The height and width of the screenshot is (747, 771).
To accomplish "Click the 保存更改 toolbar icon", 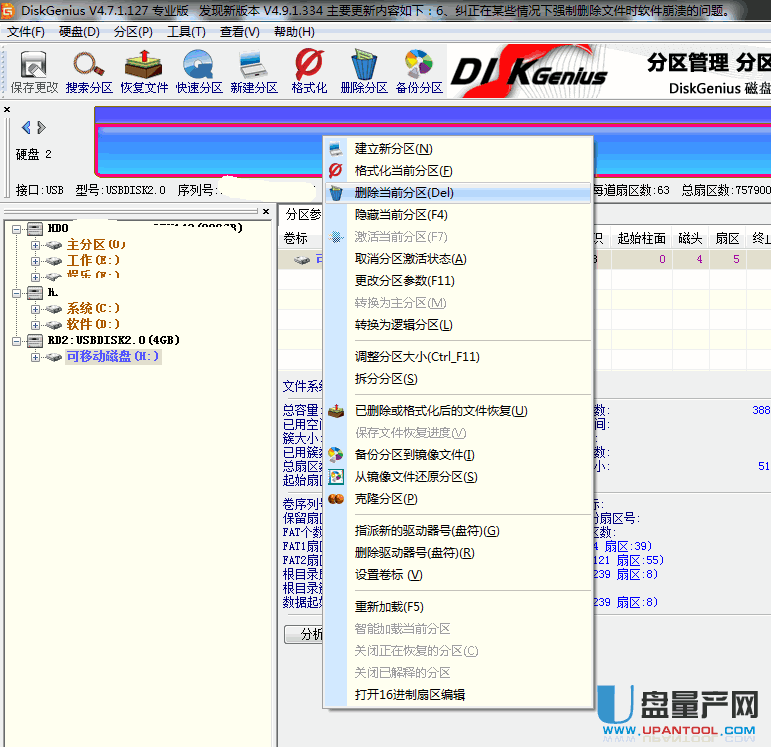I will (x=35, y=70).
